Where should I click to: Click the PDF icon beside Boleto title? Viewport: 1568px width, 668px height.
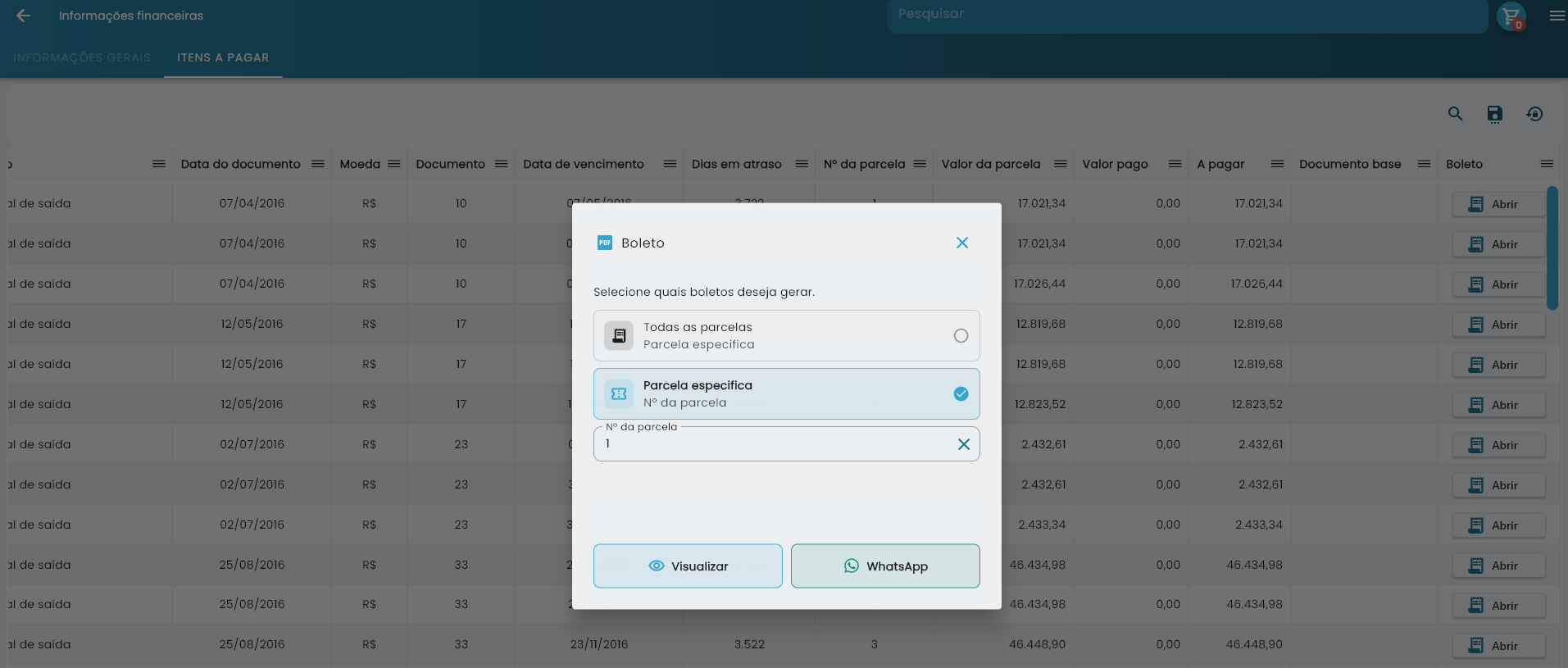[605, 243]
